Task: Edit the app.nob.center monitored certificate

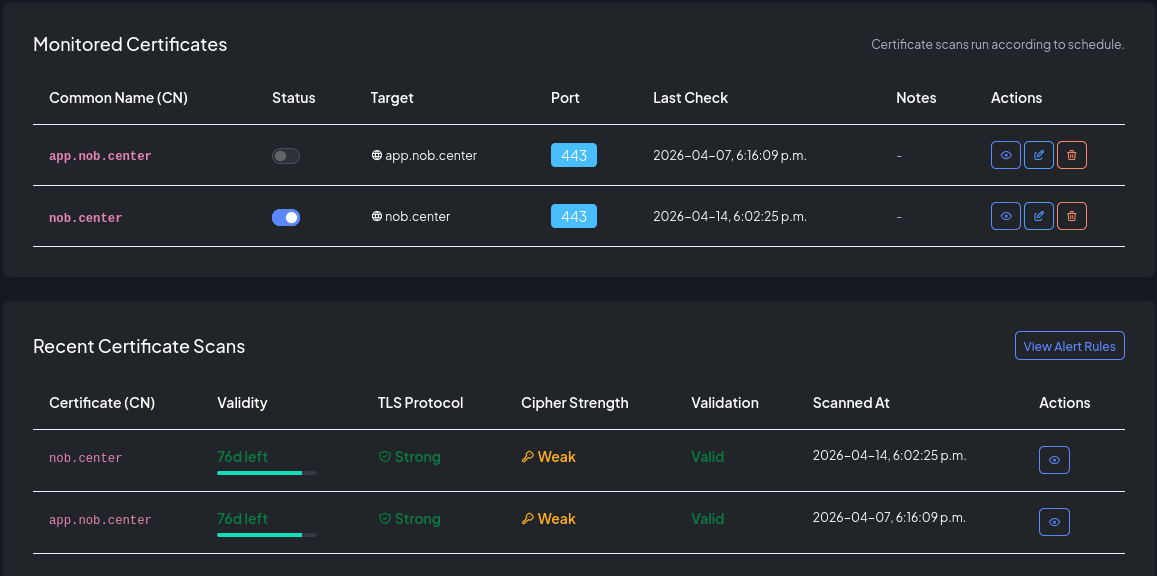Action: point(1039,156)
